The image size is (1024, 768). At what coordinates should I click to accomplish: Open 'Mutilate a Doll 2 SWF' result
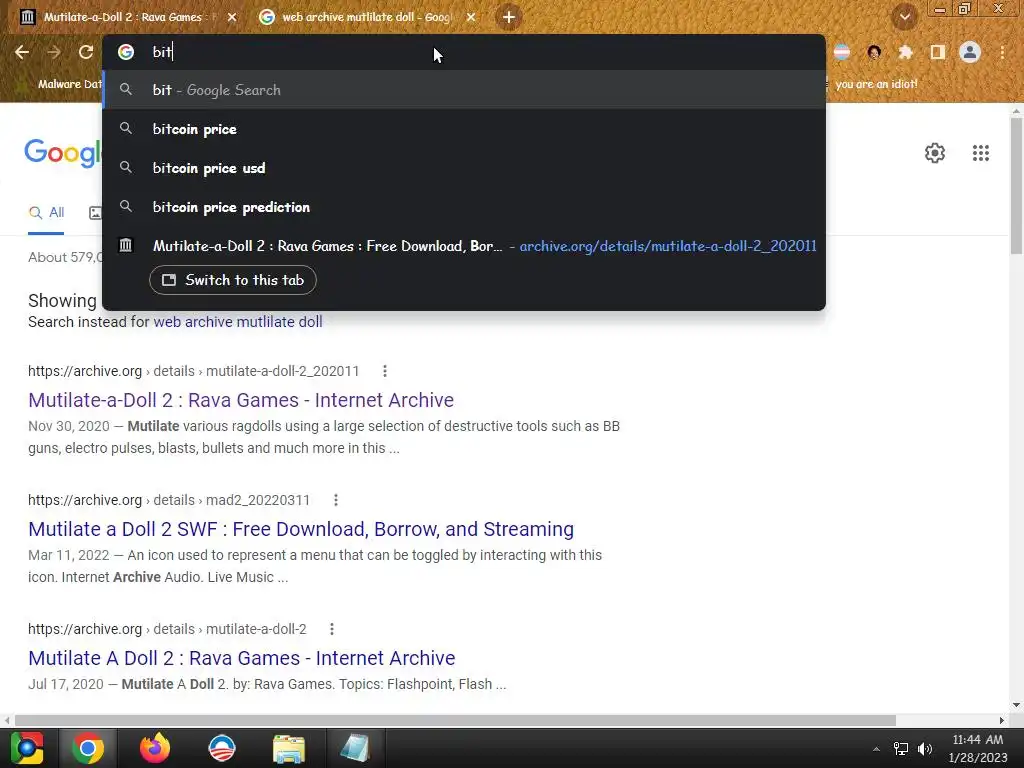301,529
